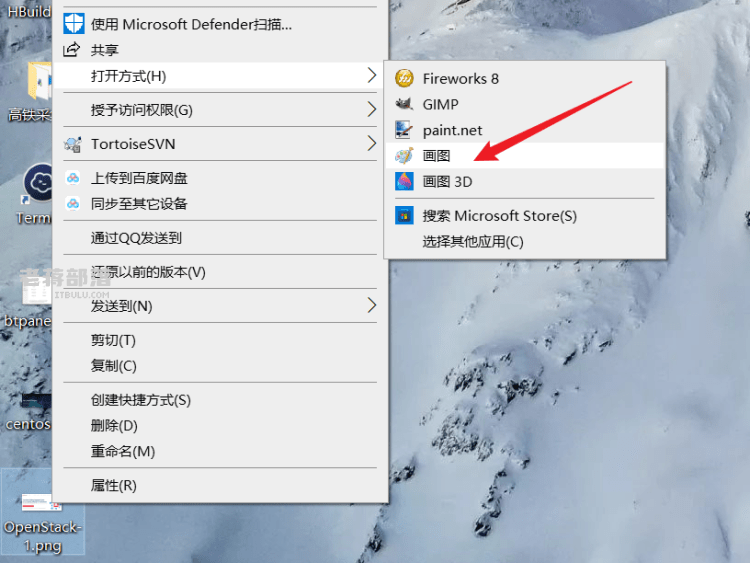Viewport: 750px width, 563px height.
Task: Choose 创建快捷方式(S)
Action: [x=220, y=400]
